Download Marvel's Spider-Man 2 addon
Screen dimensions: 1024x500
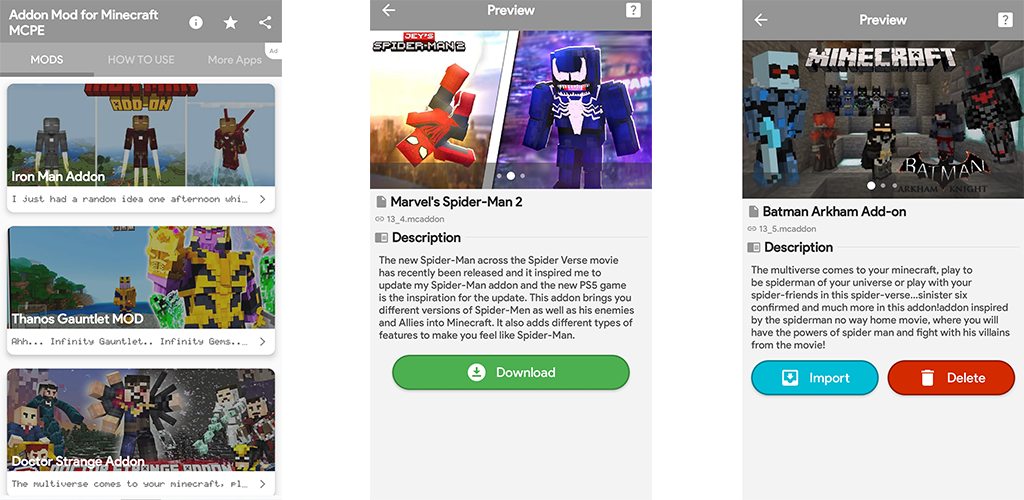[x=511, y=373]
